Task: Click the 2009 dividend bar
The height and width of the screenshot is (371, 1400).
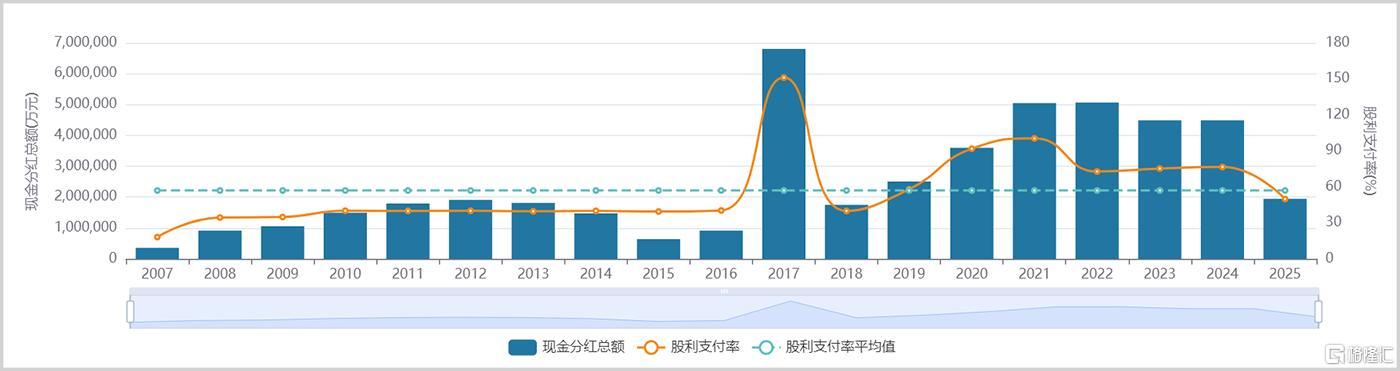Action: tap(282, 243)
